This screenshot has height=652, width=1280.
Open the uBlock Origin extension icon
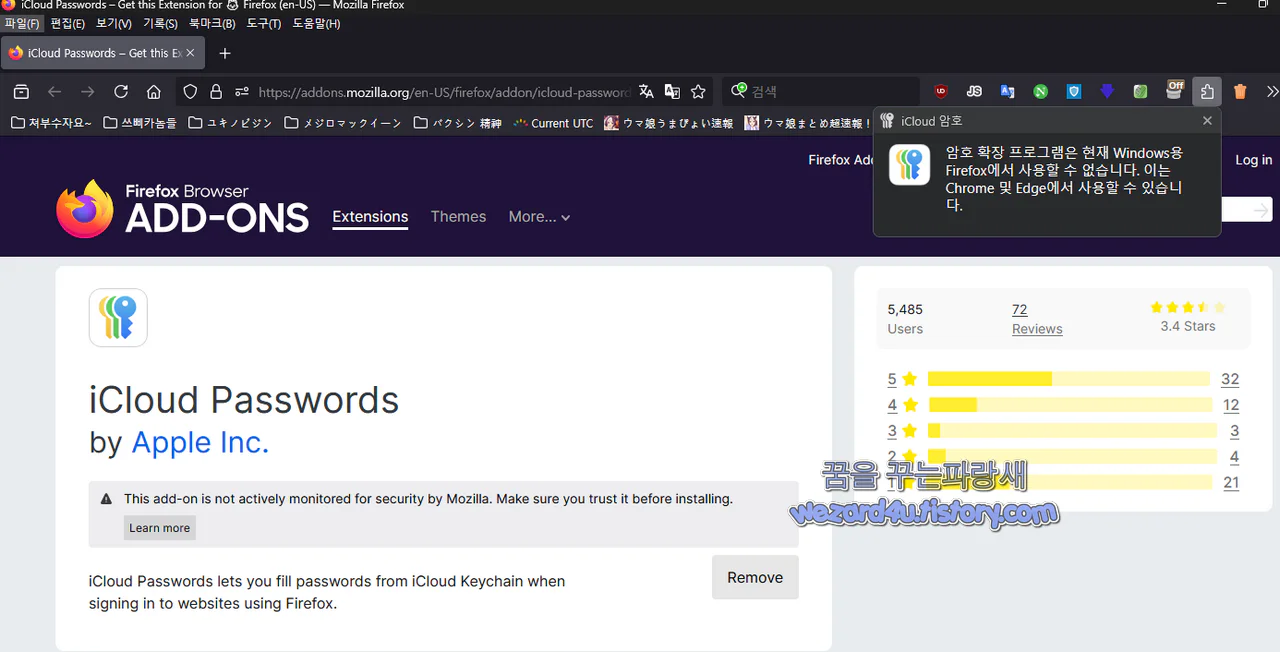941,92
